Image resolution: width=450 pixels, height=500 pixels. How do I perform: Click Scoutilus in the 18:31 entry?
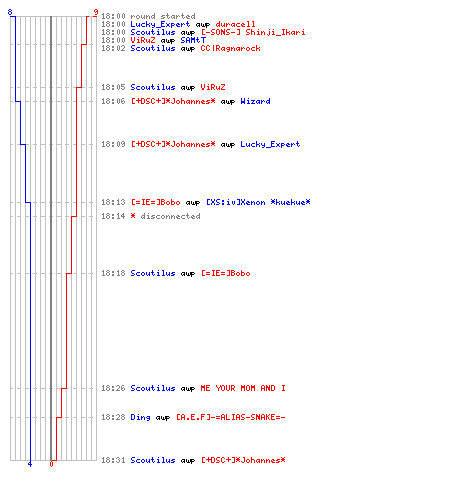(153, 460)
